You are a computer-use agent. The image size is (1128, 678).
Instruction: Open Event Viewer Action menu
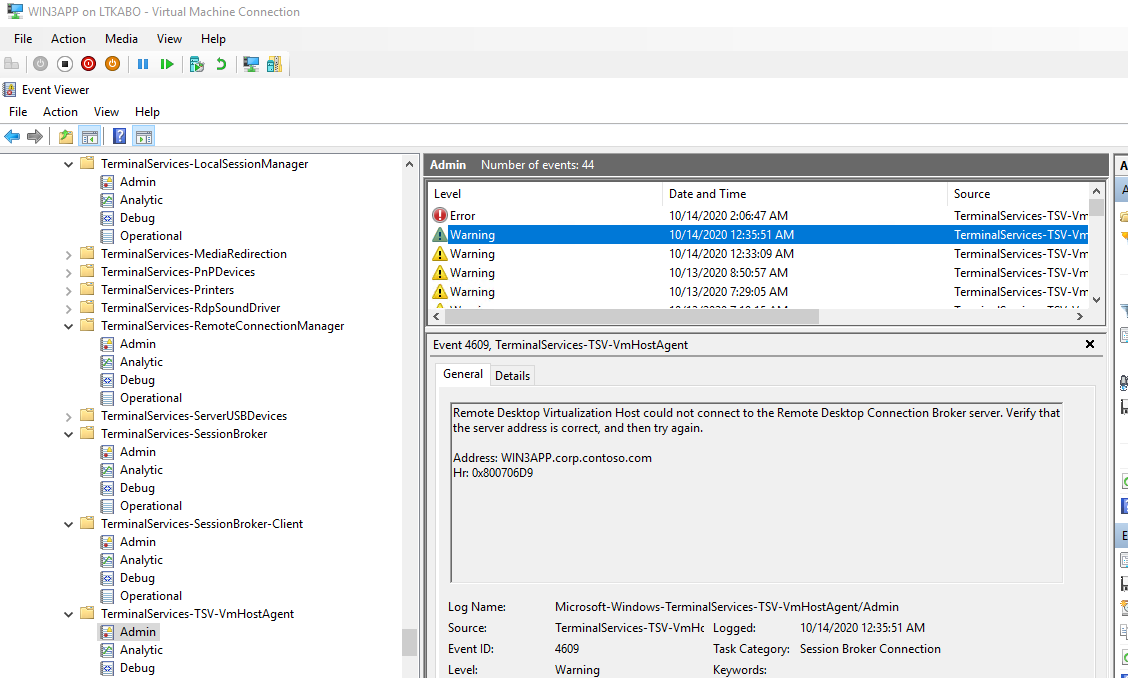click(60, 112)
